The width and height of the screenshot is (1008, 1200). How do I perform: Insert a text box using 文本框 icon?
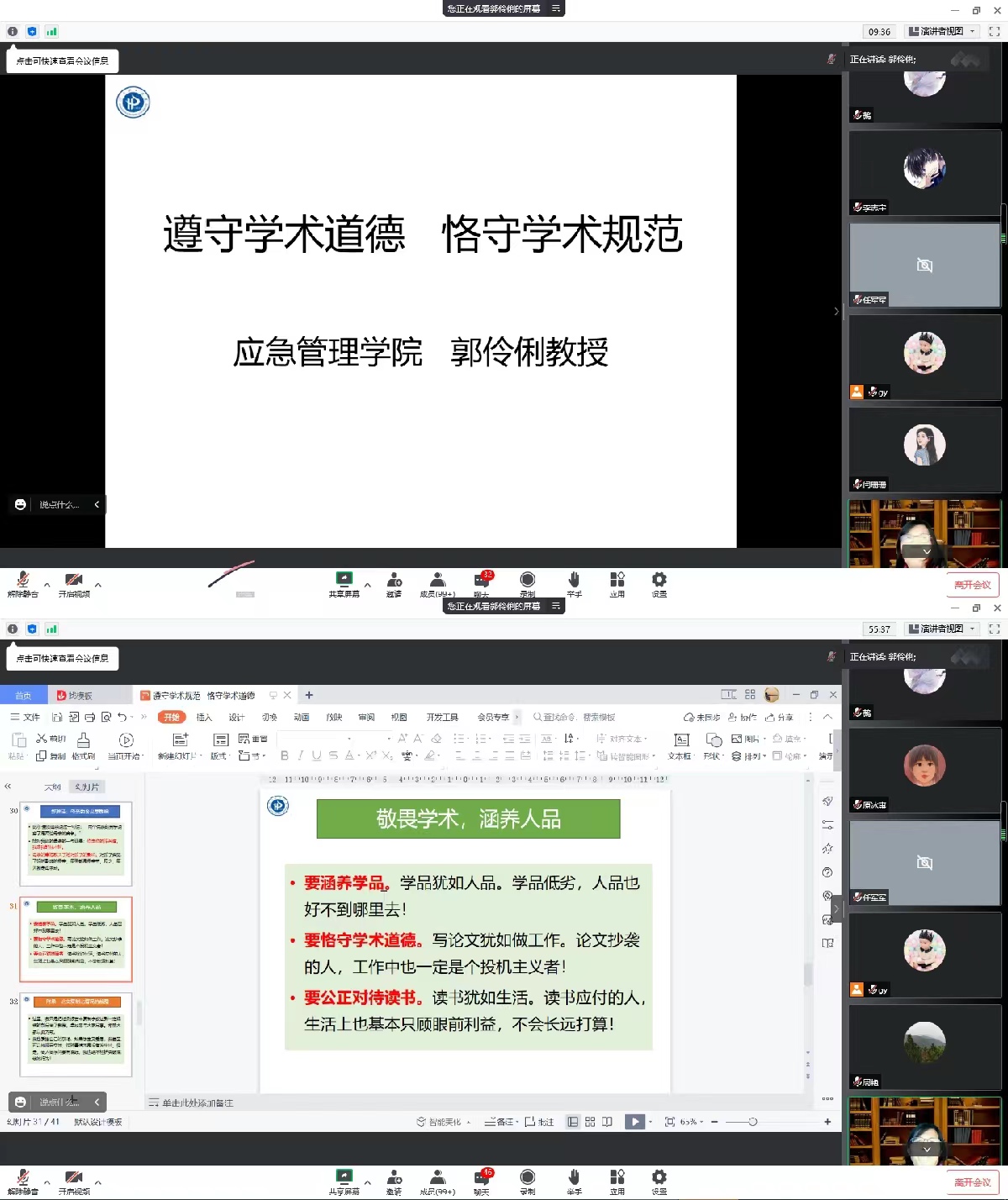coord(681,740)
